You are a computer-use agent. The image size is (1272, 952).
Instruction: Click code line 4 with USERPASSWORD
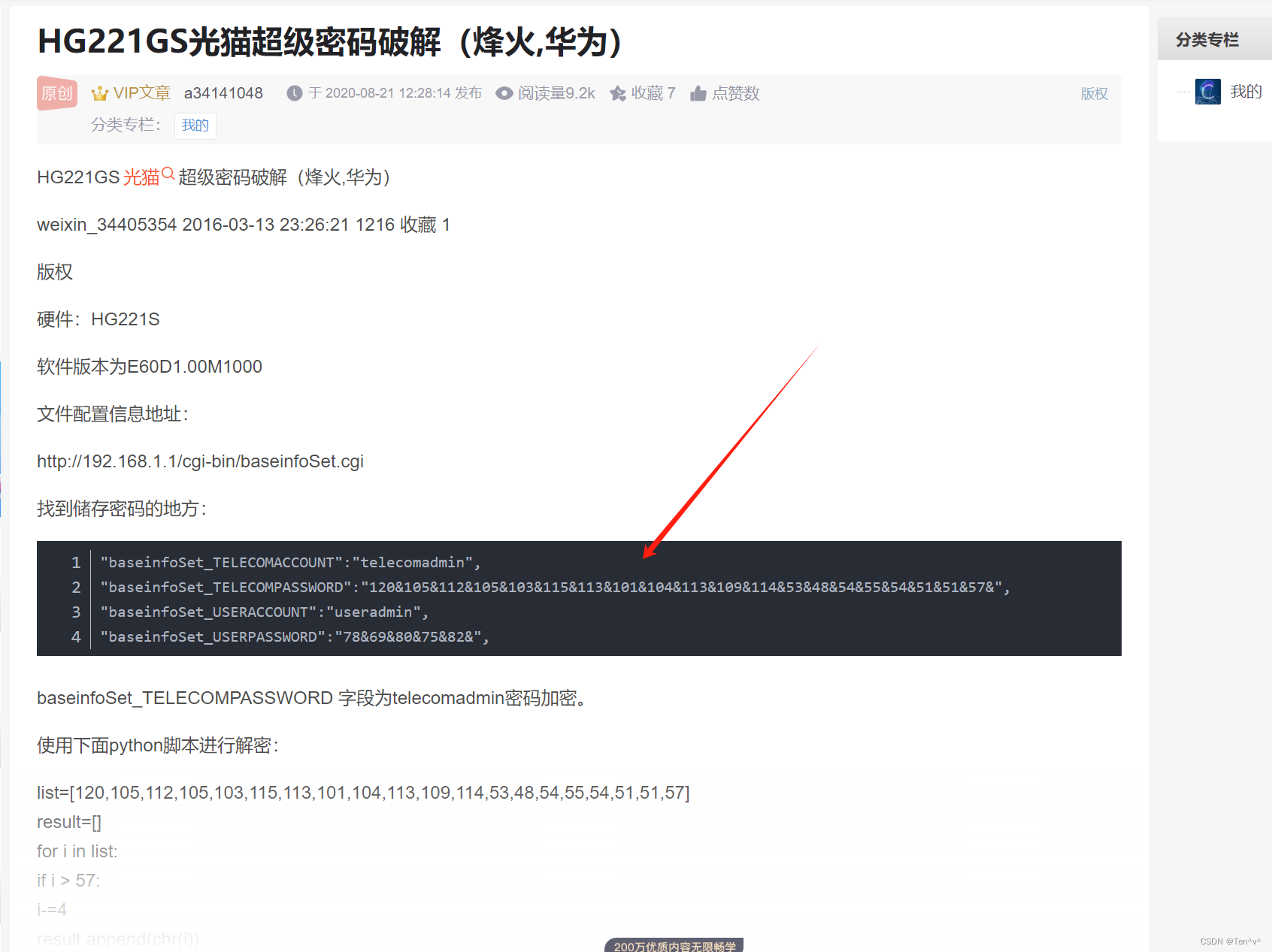click(295, 636)
